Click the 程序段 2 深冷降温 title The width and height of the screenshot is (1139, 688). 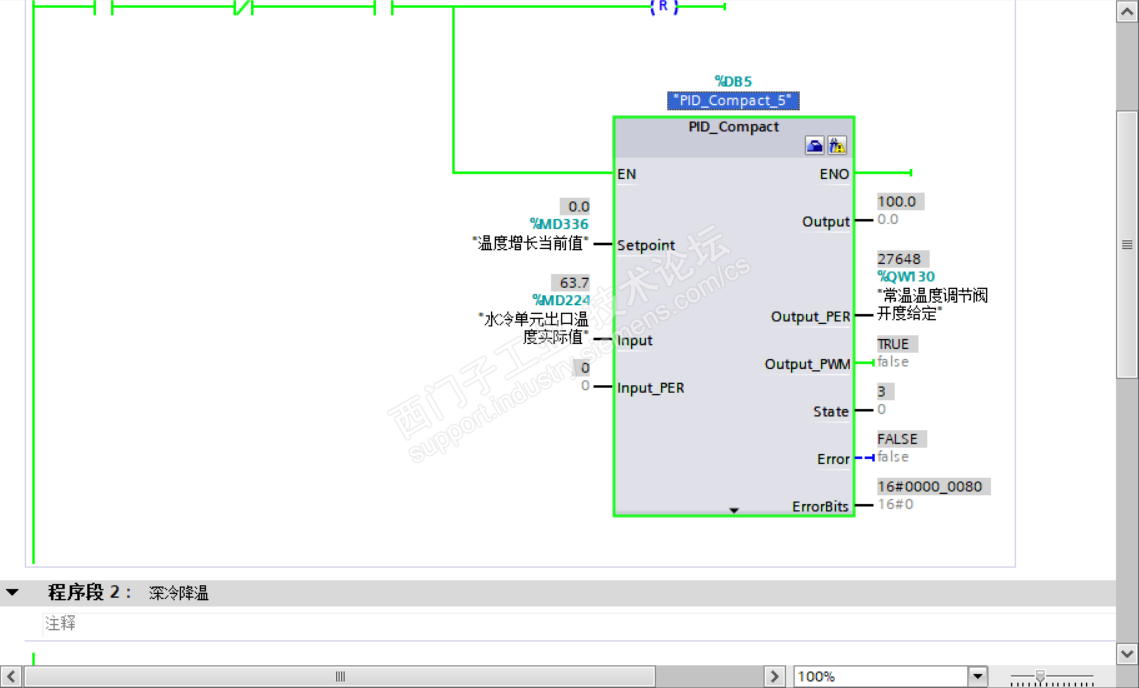click(128, 592)
